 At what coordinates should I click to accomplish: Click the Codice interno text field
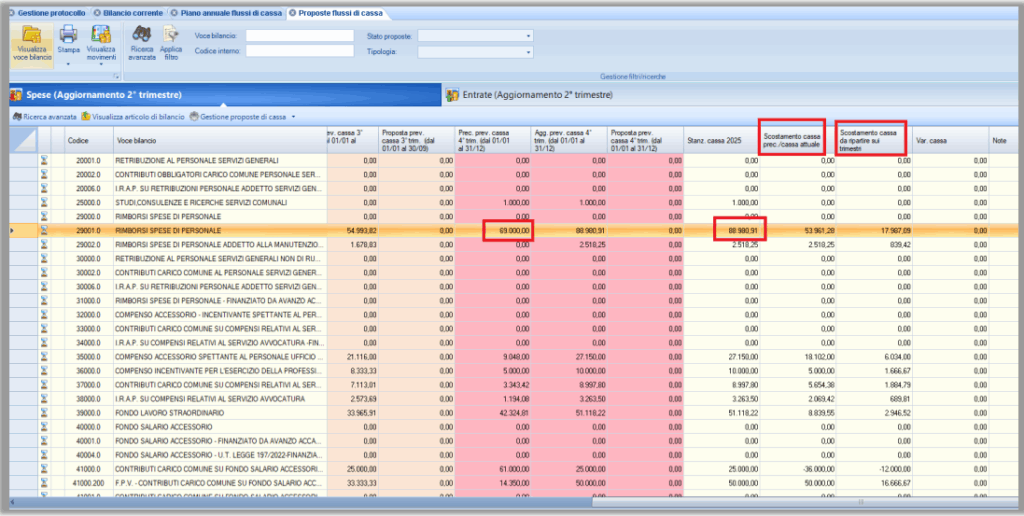[x=299, y=51]
